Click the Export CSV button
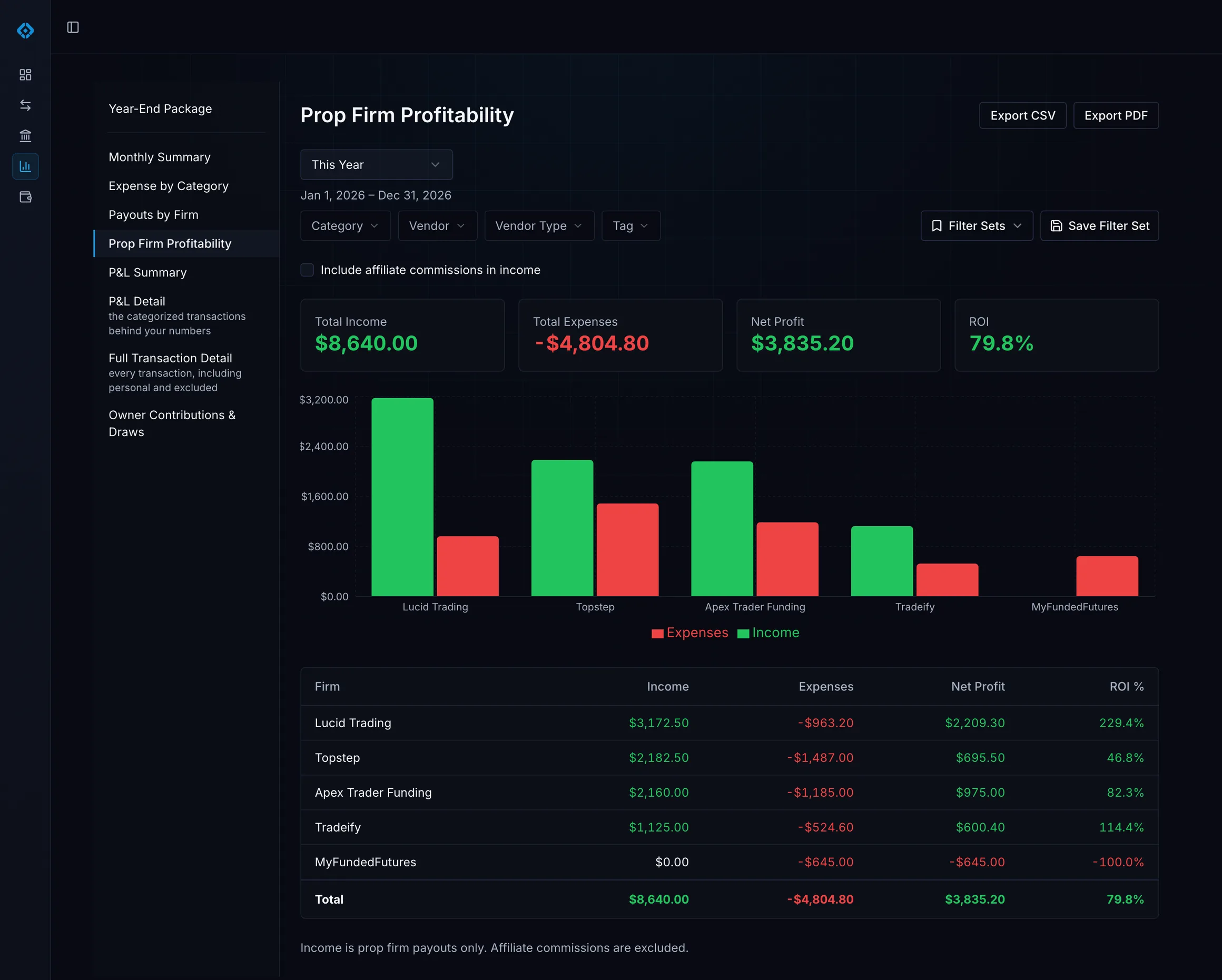1222x980 pixels. point(1022,116)
